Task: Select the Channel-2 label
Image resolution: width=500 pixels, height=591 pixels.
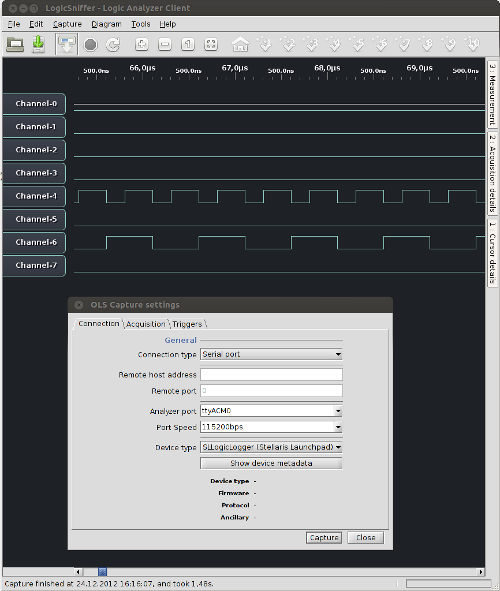Action: tap(34, 150)
